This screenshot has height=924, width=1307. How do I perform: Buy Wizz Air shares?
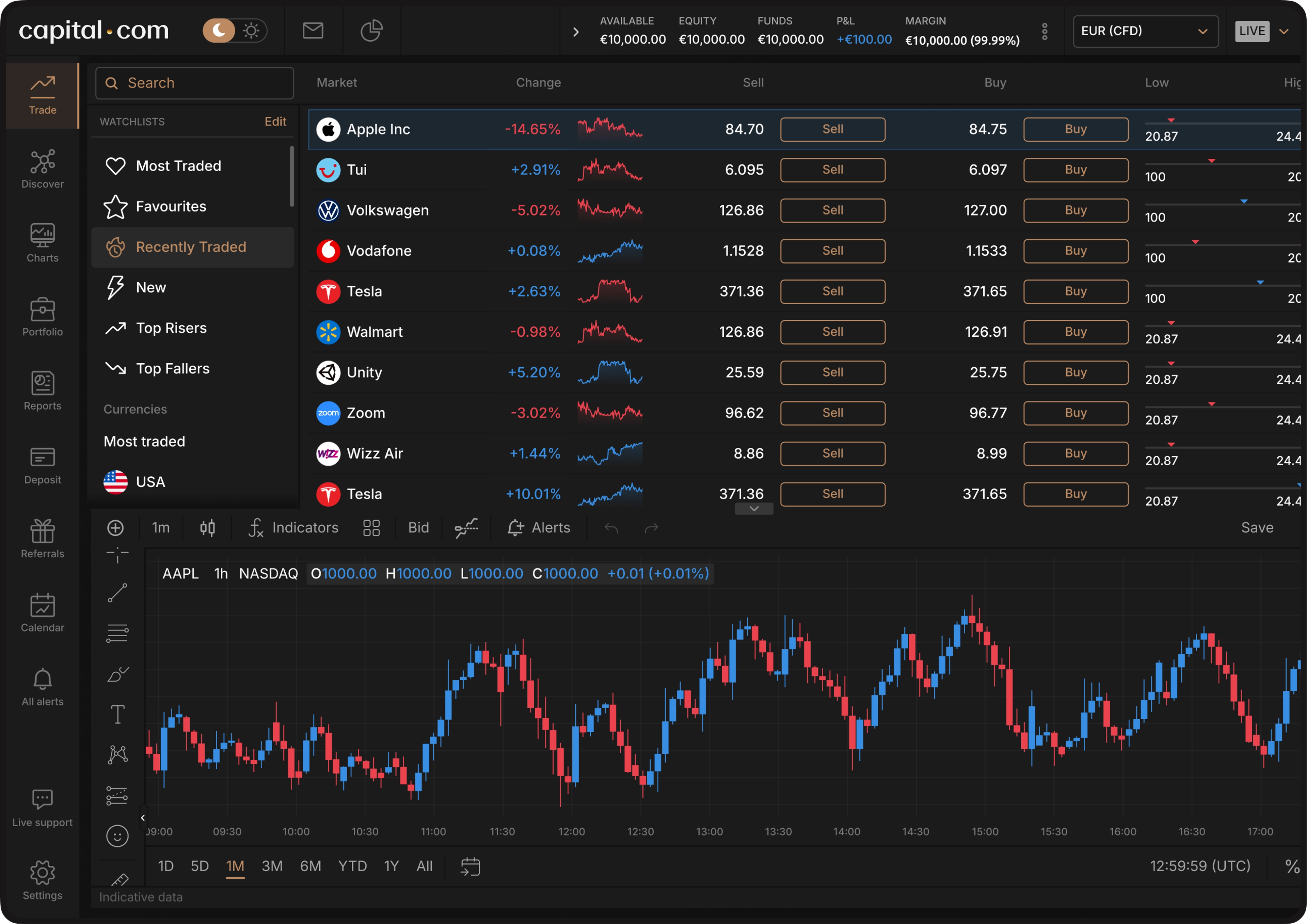click(x=1075, y=453)
